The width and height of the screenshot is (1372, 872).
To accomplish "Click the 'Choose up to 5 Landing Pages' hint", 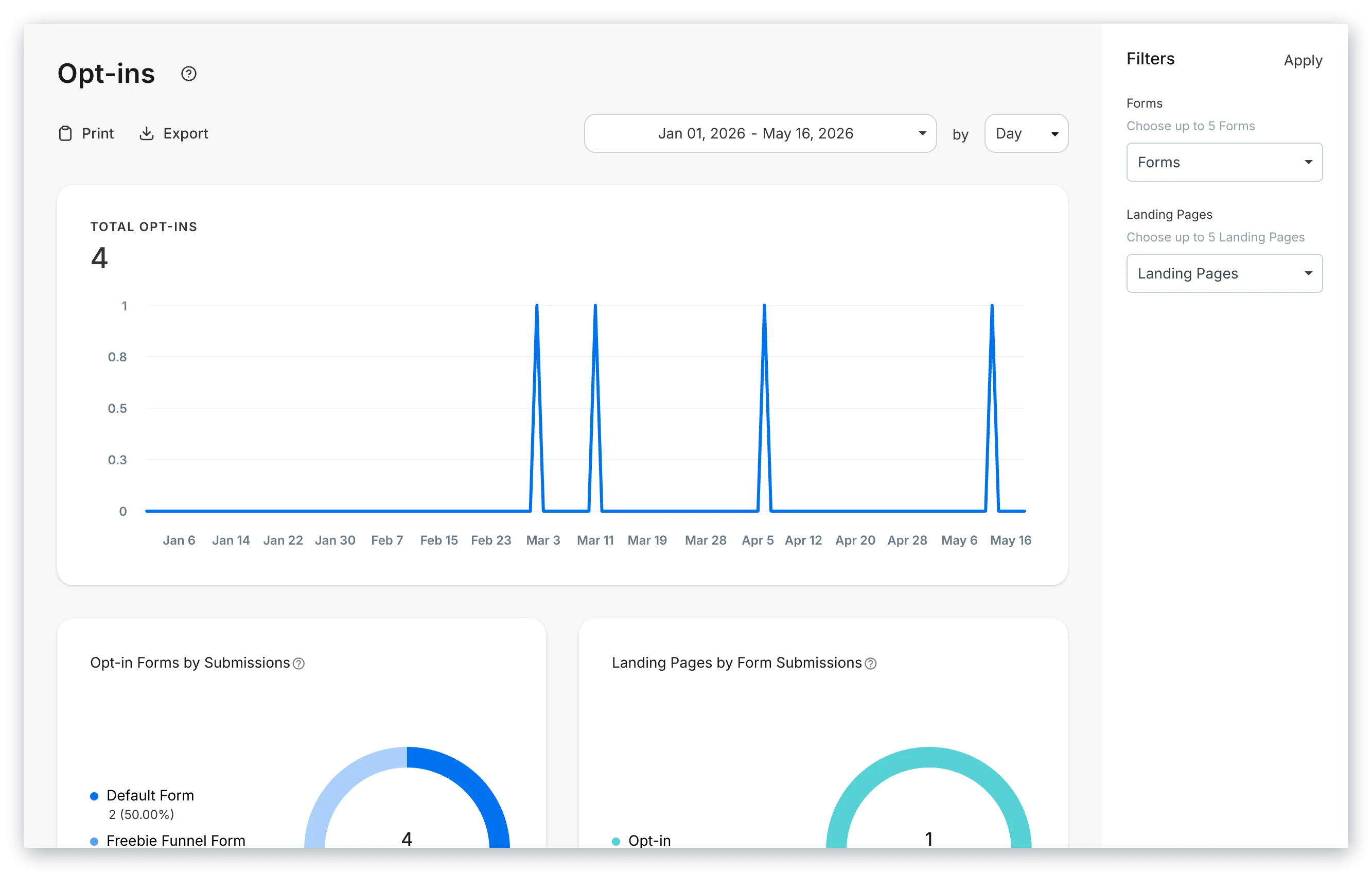I will click(1216, 237).
